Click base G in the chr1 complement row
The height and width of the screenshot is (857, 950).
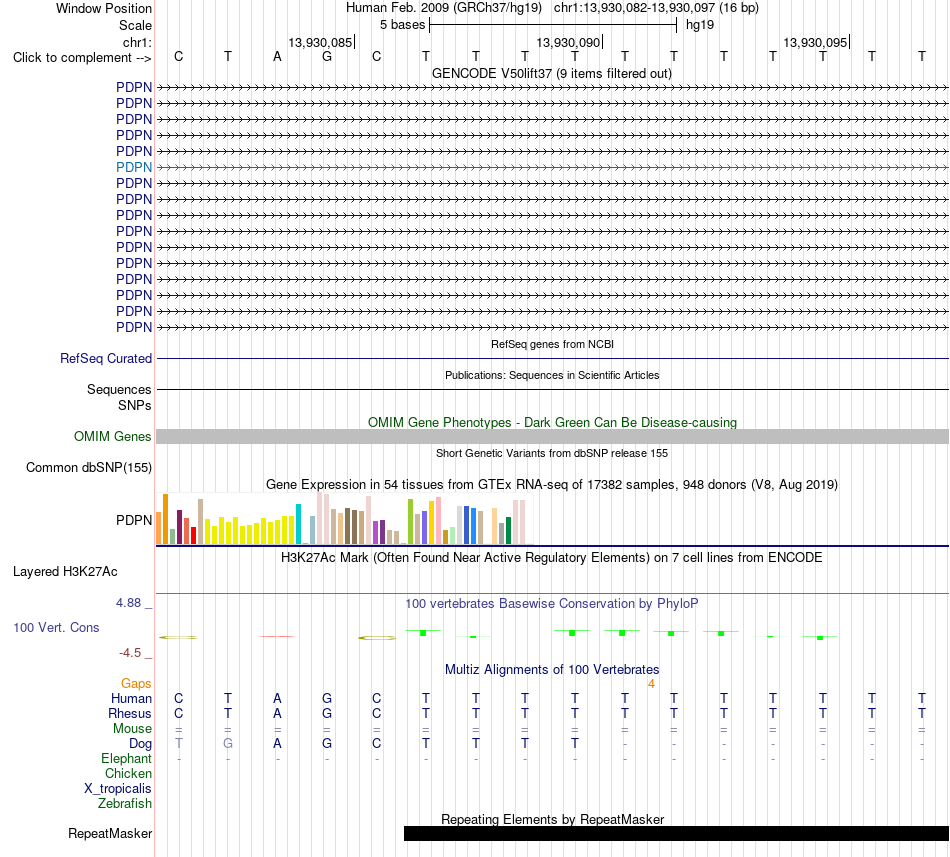pos(327,56)
